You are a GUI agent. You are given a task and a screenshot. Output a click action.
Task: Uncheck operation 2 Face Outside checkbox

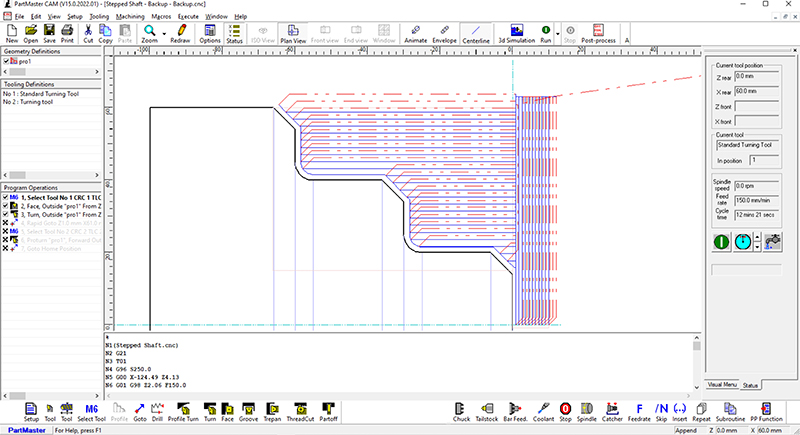point(6,205)
